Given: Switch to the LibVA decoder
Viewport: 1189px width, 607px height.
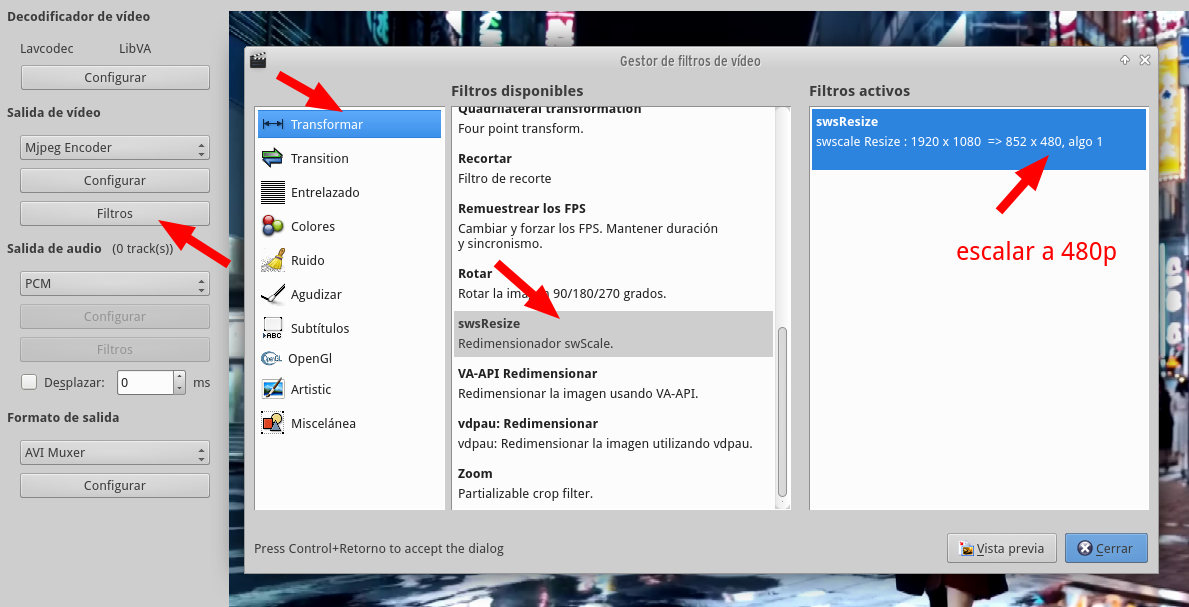Looking at the screenshot, I should point(135,48).
